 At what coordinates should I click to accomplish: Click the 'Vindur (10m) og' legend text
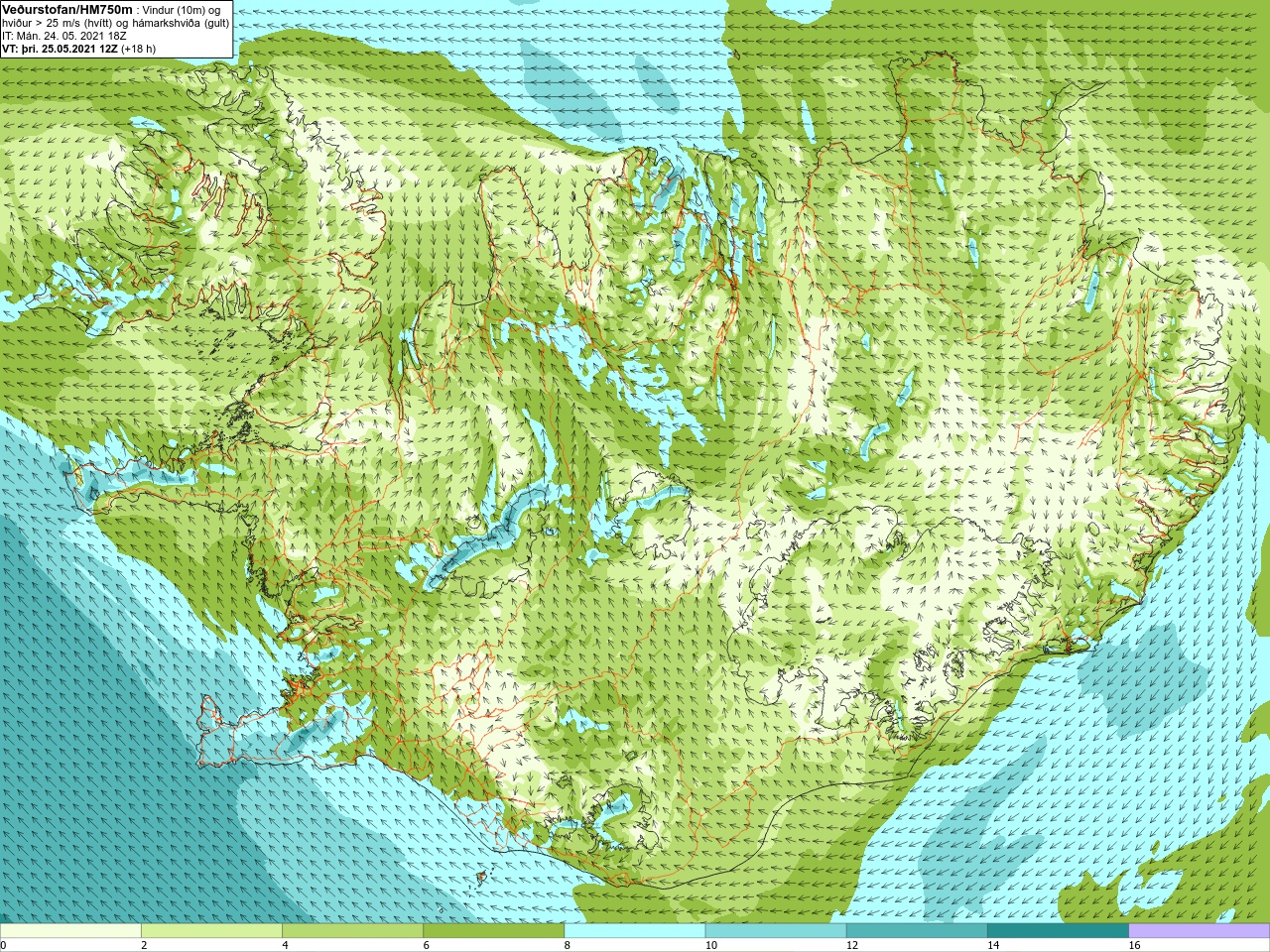(x=182, y=10)
